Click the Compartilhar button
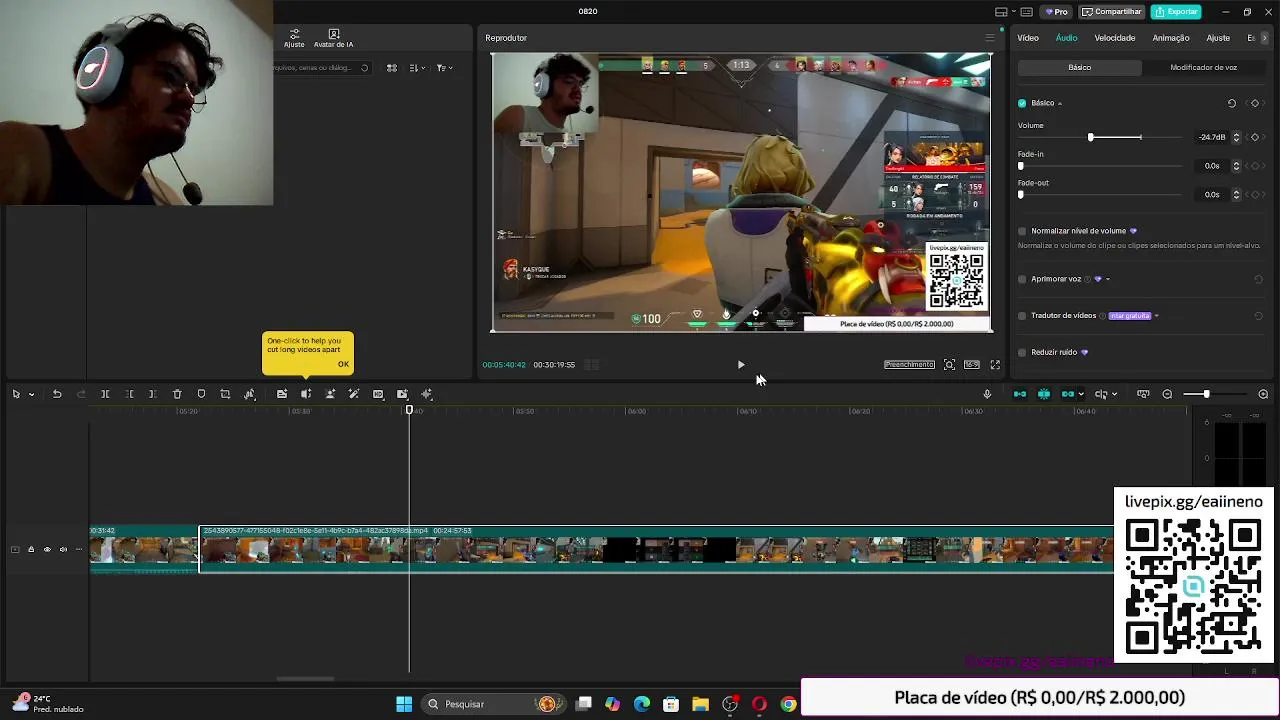The height and width of the screenshot is (720, 1280). tap(1112, 12)
